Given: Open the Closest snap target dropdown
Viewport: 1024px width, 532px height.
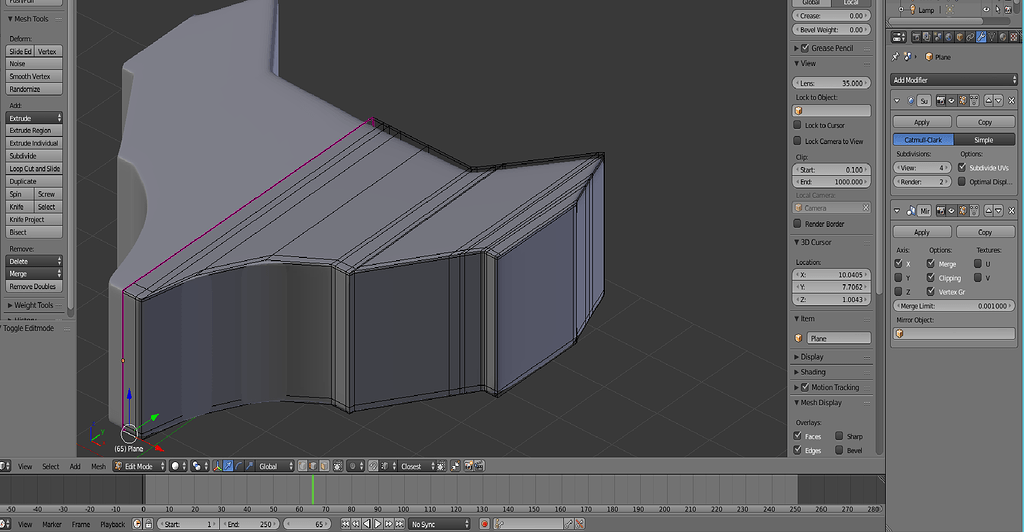Looking at the screenshot, I should pos(417,466).
